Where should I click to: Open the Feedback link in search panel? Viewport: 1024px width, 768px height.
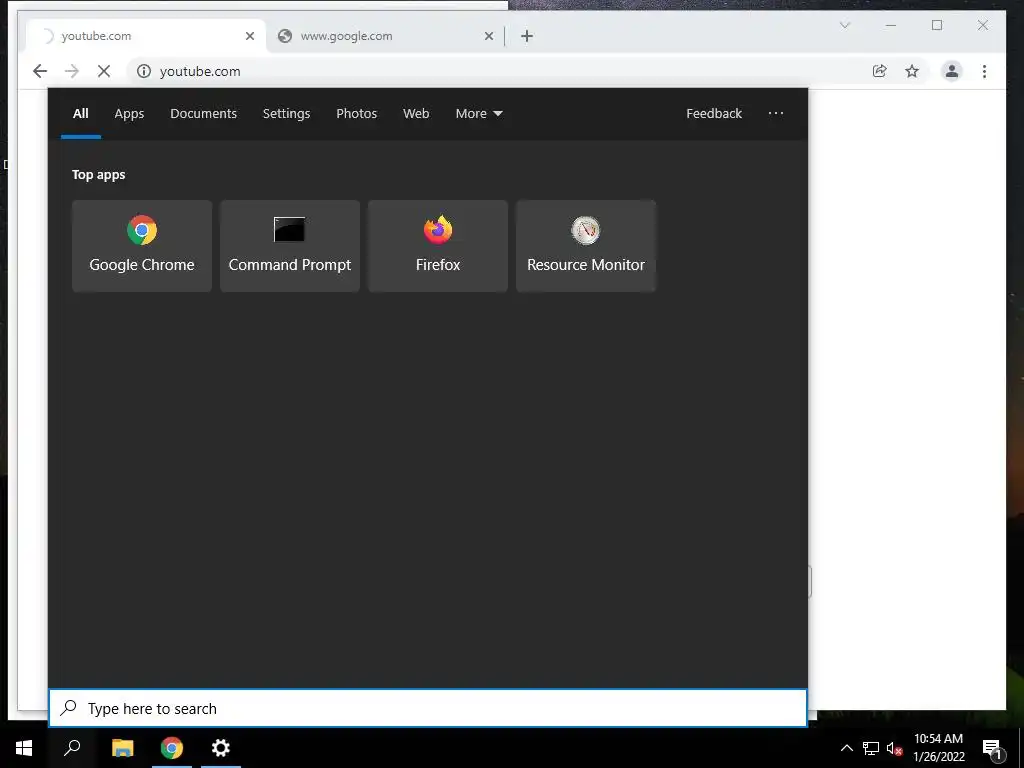714,114
